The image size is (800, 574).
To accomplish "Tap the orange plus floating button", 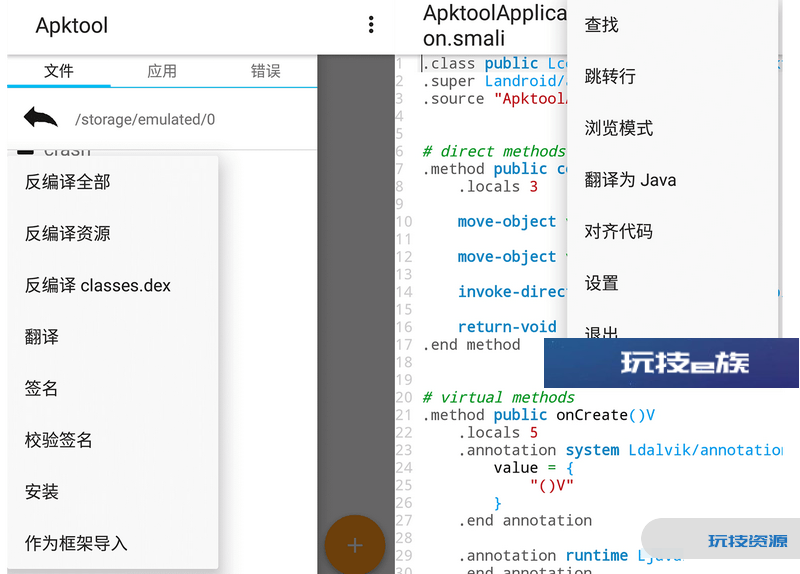I will click(x=355, y=544).
